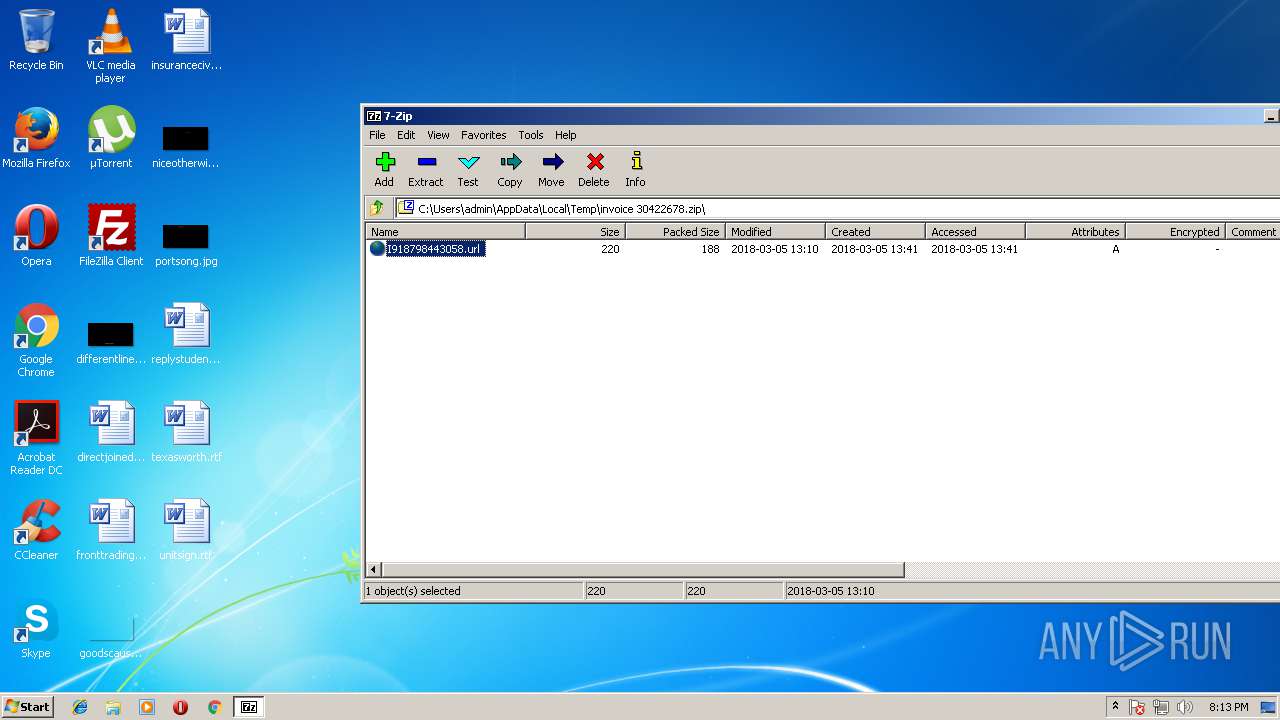Select the fronttrading... Word document
The height and width of the screenshot is (720, 1280).
tap(111, 530)
